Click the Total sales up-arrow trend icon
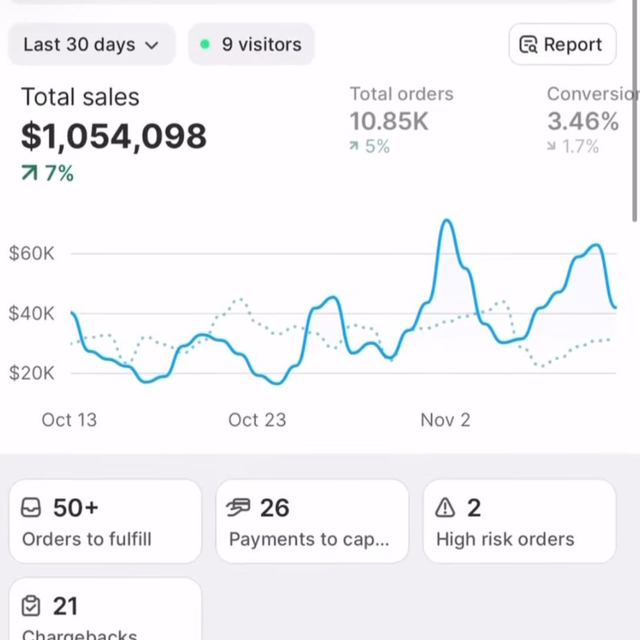This screenshot has width=640, height=640. click(x=30, y=174)
